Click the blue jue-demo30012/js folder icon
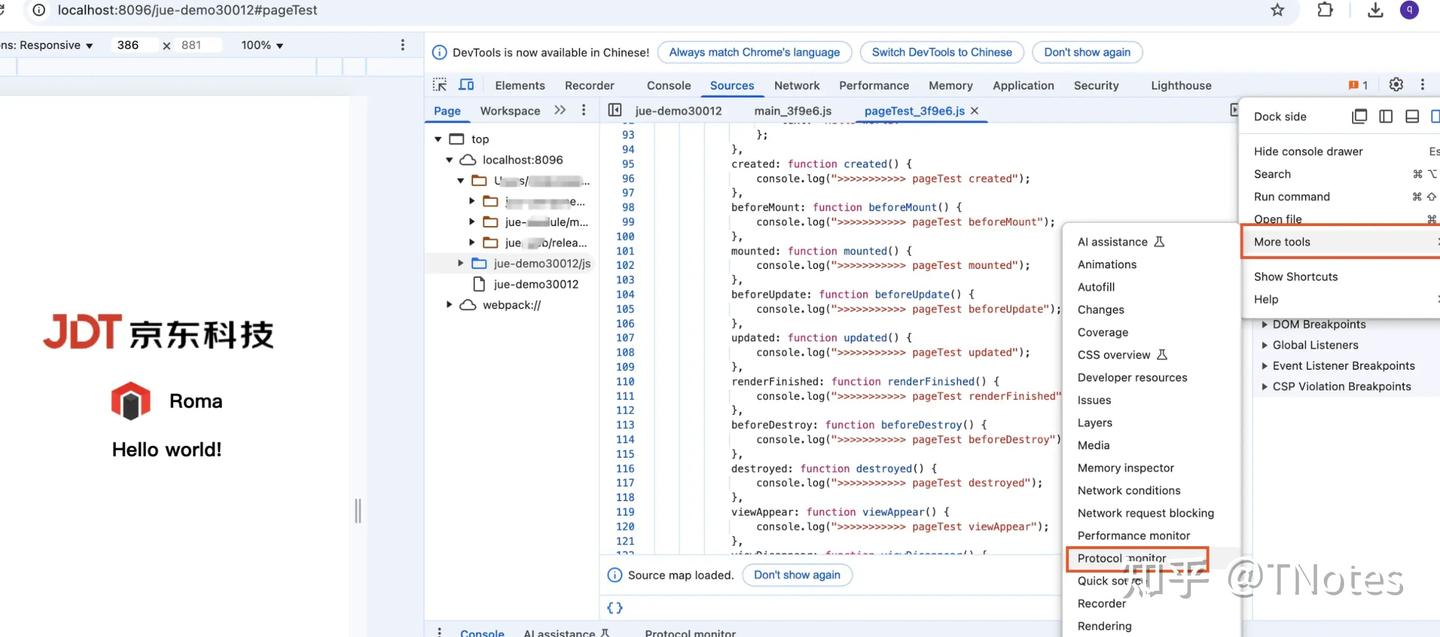This screenshot has height=637, width=1440. coord(478,263)
